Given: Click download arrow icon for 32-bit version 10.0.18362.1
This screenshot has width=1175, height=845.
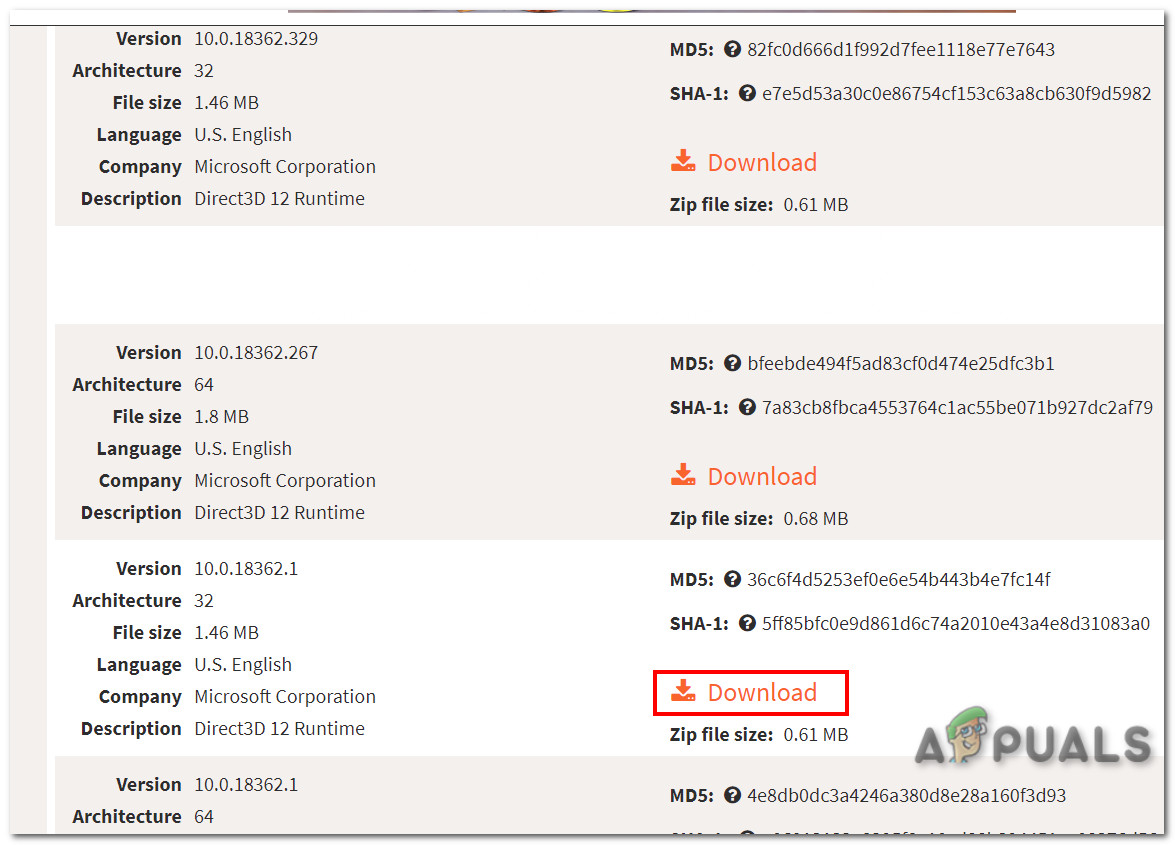Looking at the screenshot, I should click(x=683, y=690).
